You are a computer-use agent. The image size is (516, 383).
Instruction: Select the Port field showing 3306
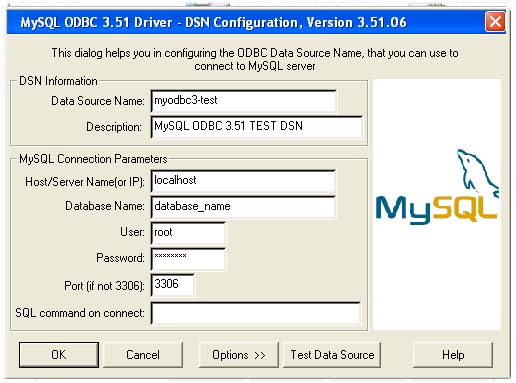tap(173, 285)
